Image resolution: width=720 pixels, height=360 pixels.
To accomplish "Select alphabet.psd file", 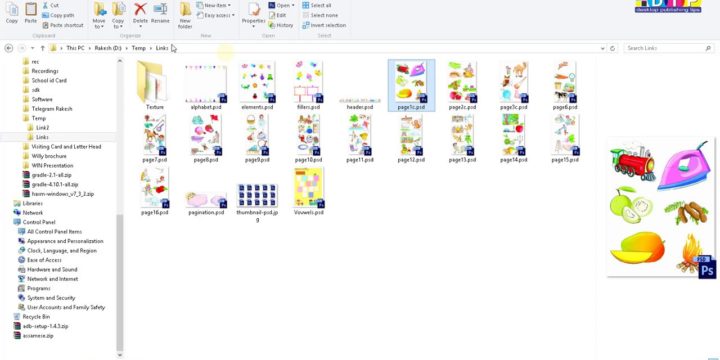I will click(x=206, y=85).
